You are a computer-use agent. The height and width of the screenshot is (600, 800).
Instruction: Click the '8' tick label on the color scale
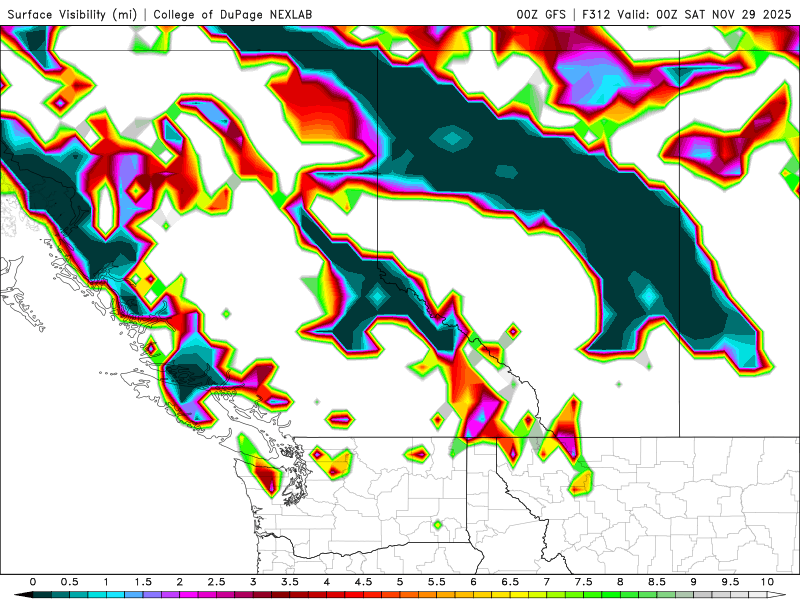tap(620, 582)
